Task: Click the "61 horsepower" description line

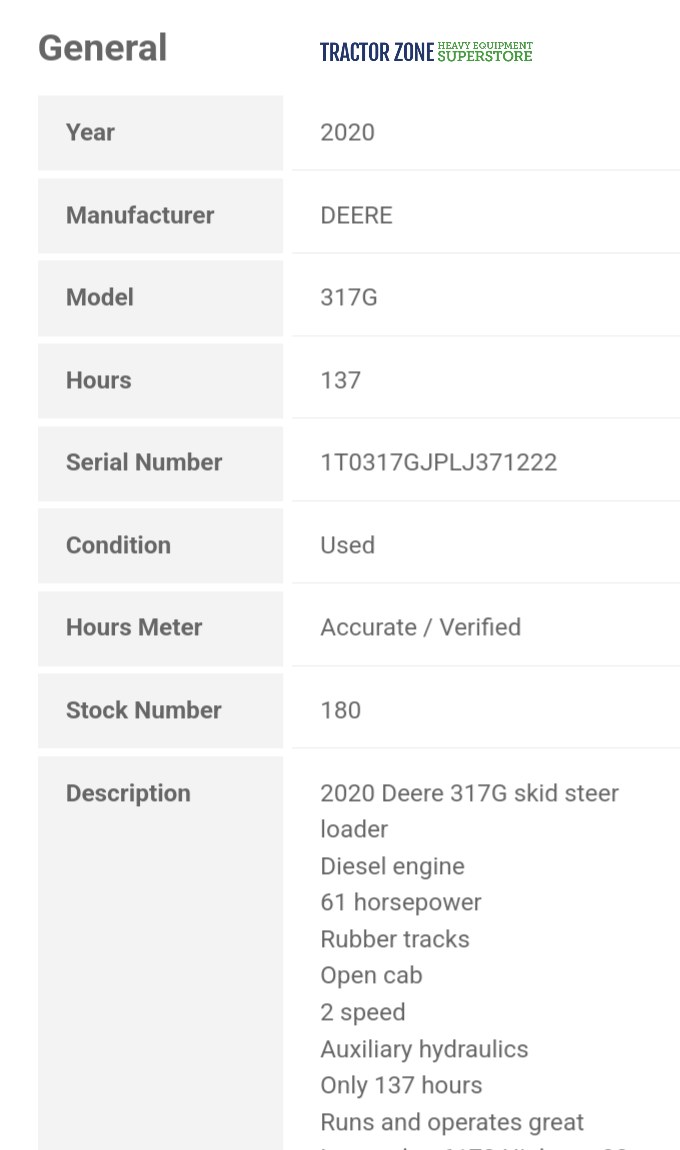Action: click(x=400, y=902)
